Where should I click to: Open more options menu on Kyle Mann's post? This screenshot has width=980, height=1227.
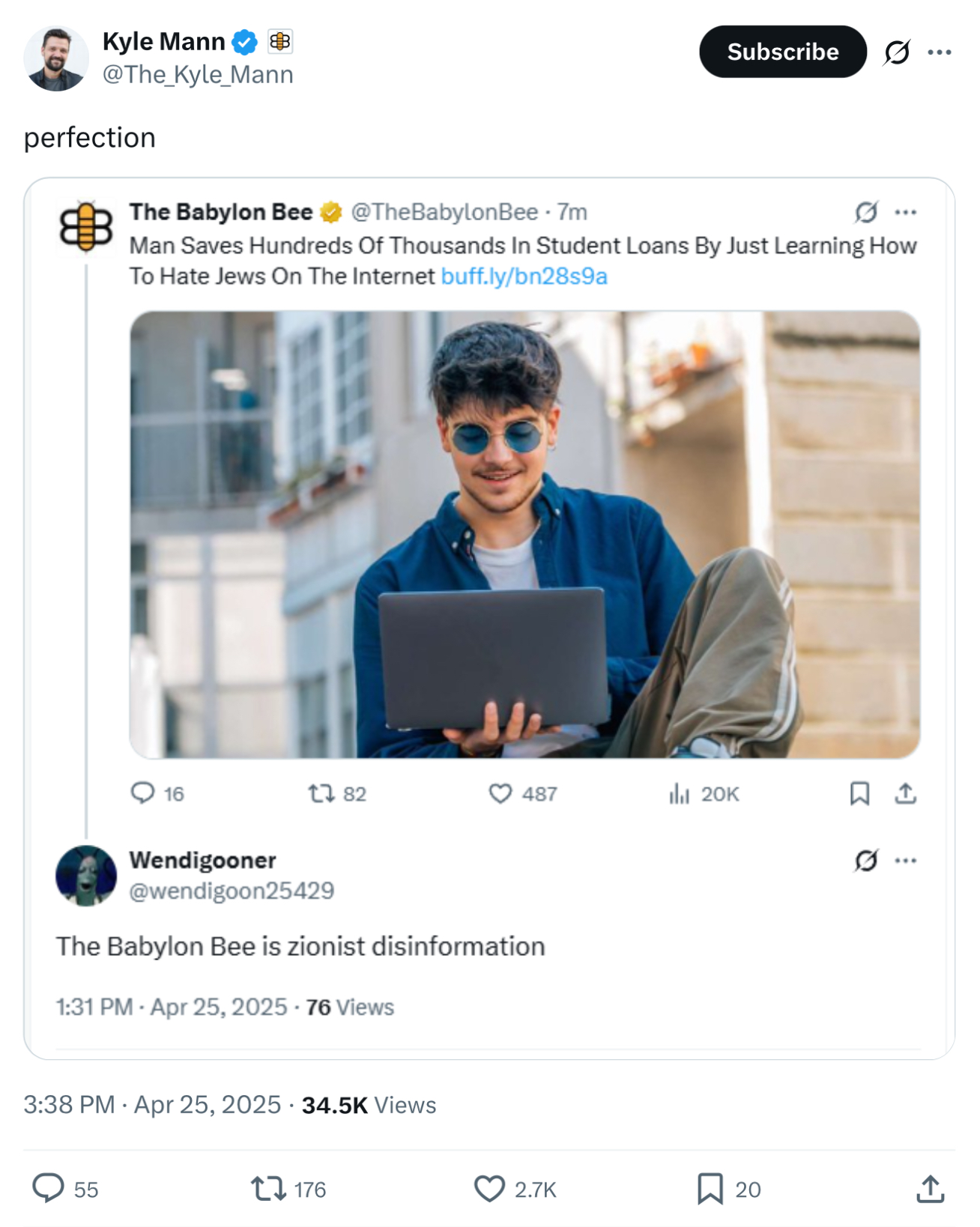[939, 52]
